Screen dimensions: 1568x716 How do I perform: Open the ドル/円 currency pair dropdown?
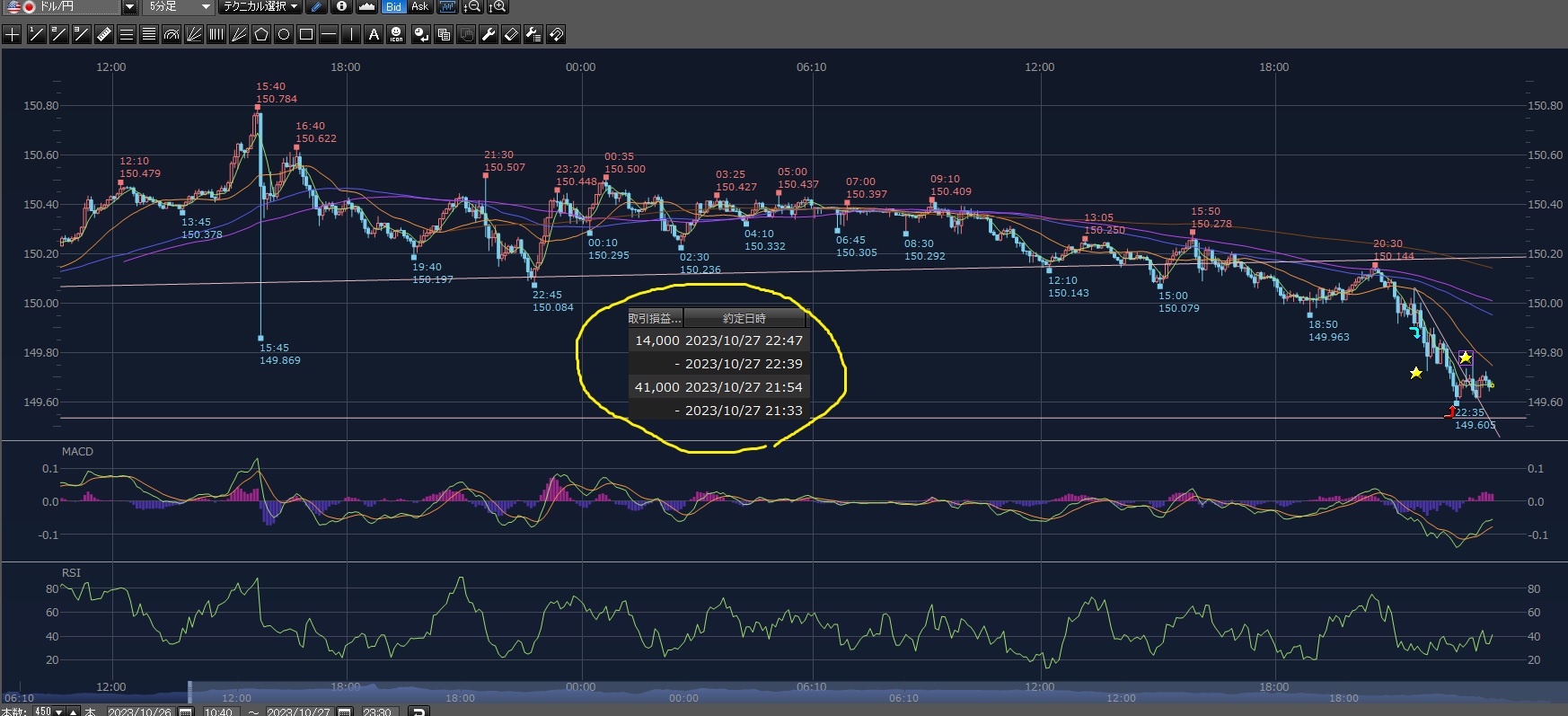click(129, 7)
